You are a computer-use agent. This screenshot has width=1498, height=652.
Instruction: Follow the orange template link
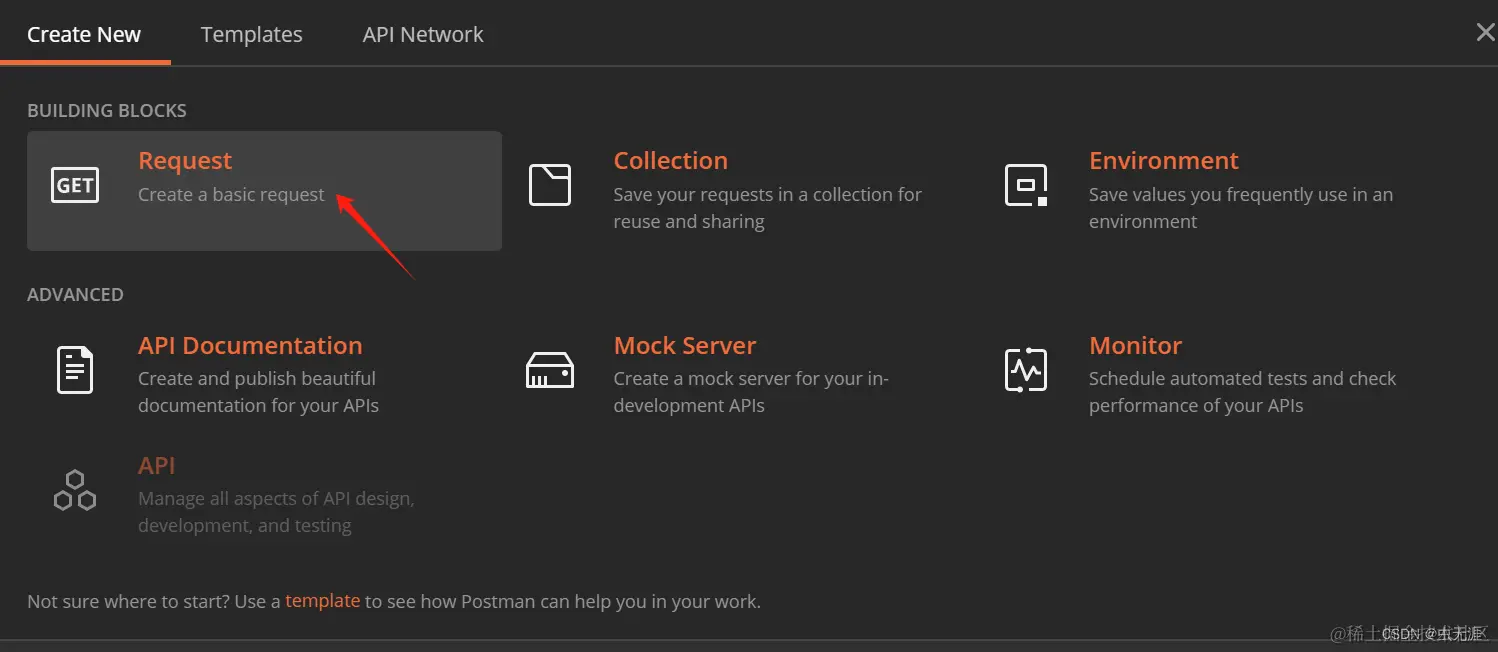click(x=322, y=601)
